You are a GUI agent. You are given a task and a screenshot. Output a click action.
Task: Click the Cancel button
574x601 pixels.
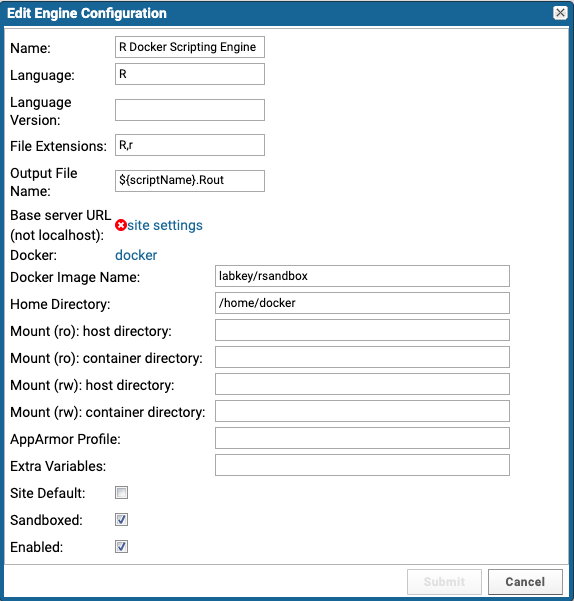coord(525,582)
